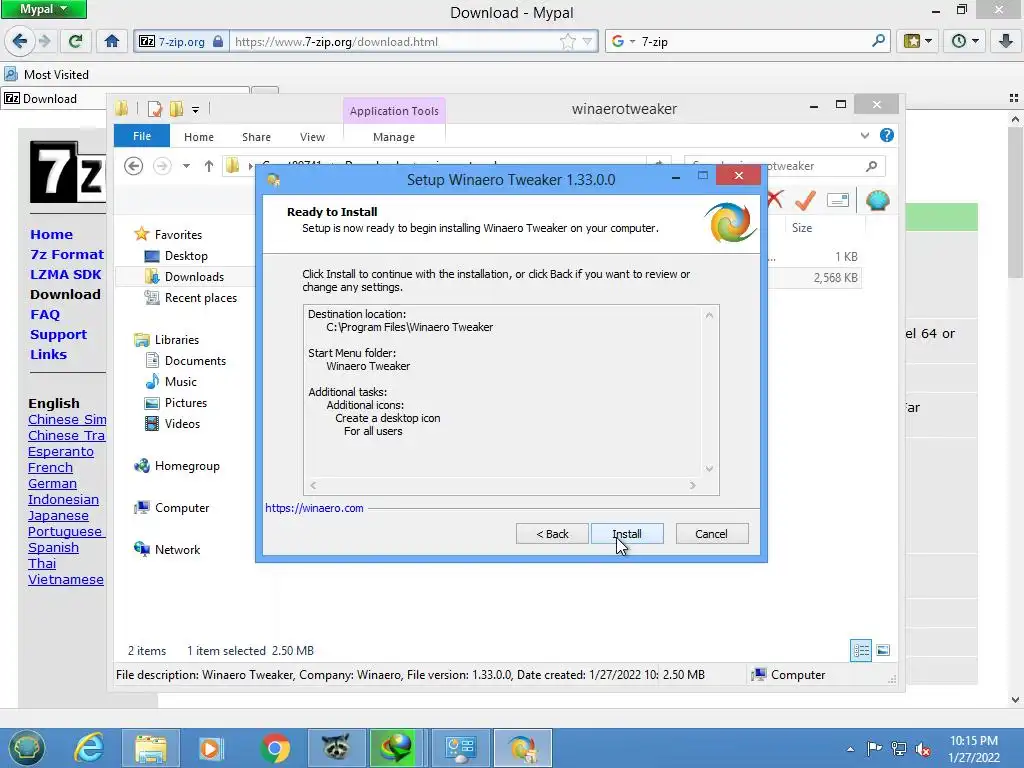Open the 7z Format link
This screenshot has width=1024, height=768.
pyautogui.click(x=67, y=255)
